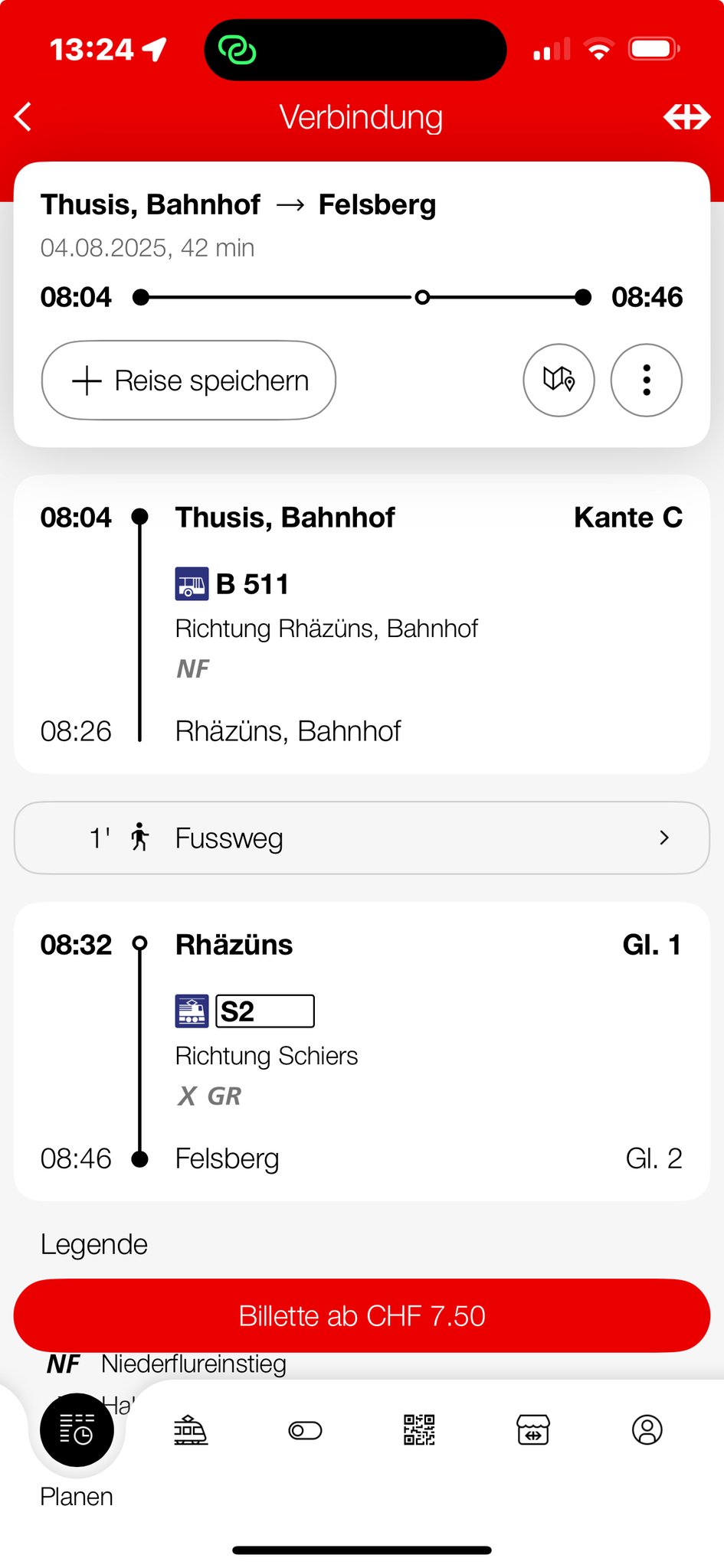724x1568 pixels.
Task: Tap the bus icon for B 511
Action: click(192, 584)
